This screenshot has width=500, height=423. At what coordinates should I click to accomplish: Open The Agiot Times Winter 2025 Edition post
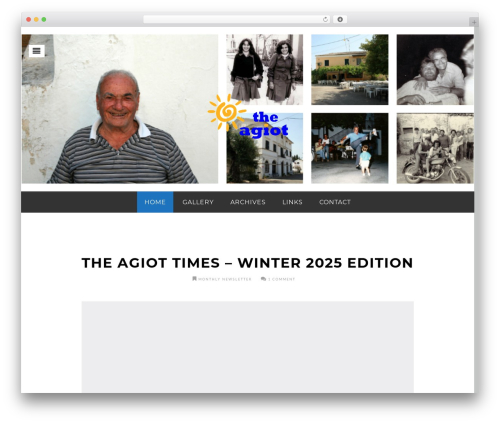[247, 263]
